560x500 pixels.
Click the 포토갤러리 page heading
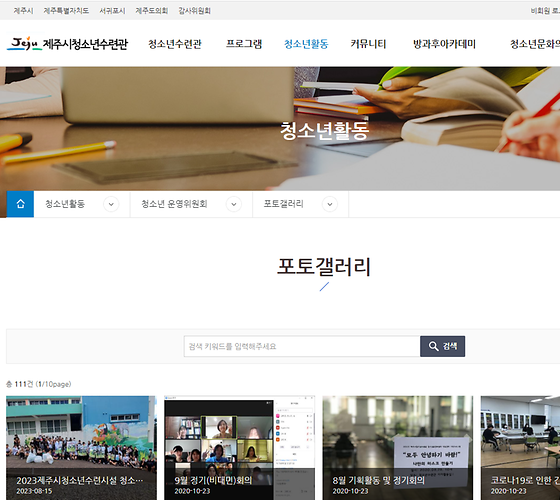click(x=324, y=266)
